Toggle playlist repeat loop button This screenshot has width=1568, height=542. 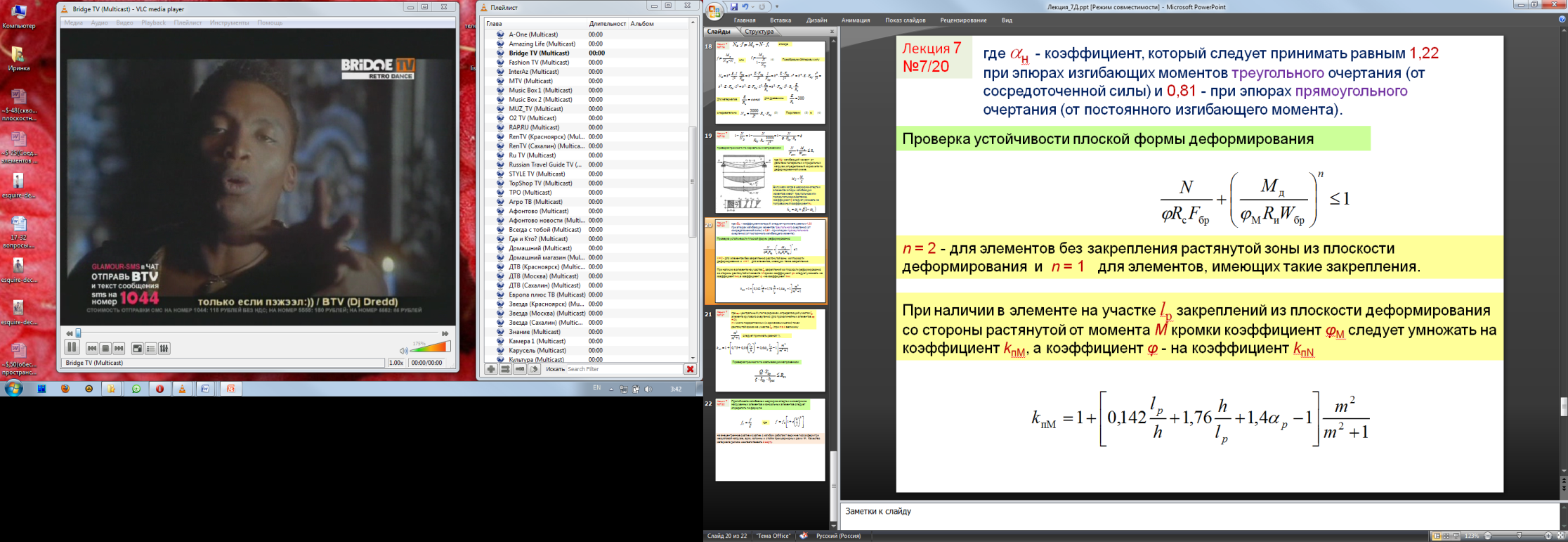point(520,369)
